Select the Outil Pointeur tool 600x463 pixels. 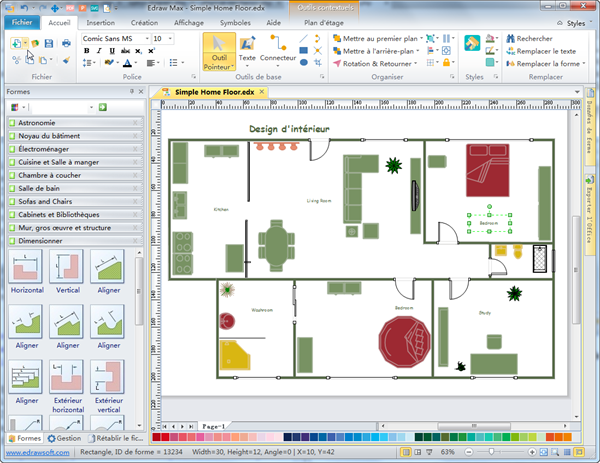tap(220, 51)
